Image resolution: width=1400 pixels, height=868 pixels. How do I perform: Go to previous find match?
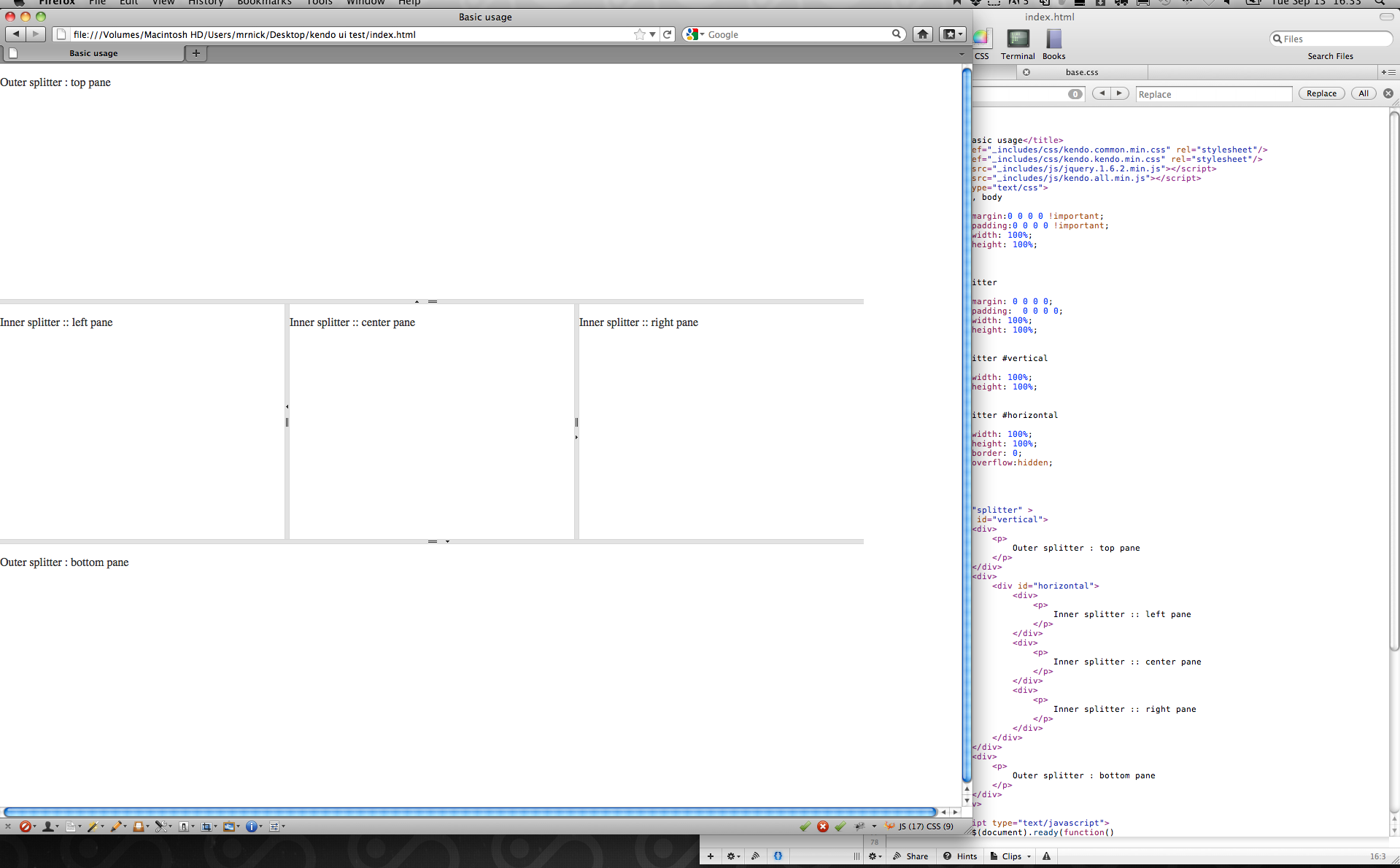click(x=1102, y=93)
